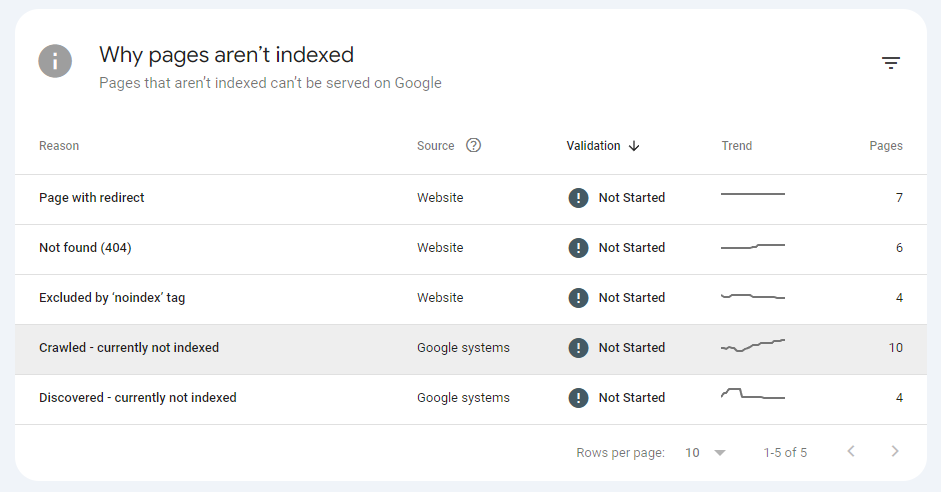
Task: Click the Source help question mark icon
Action: [x=474, y=145]
